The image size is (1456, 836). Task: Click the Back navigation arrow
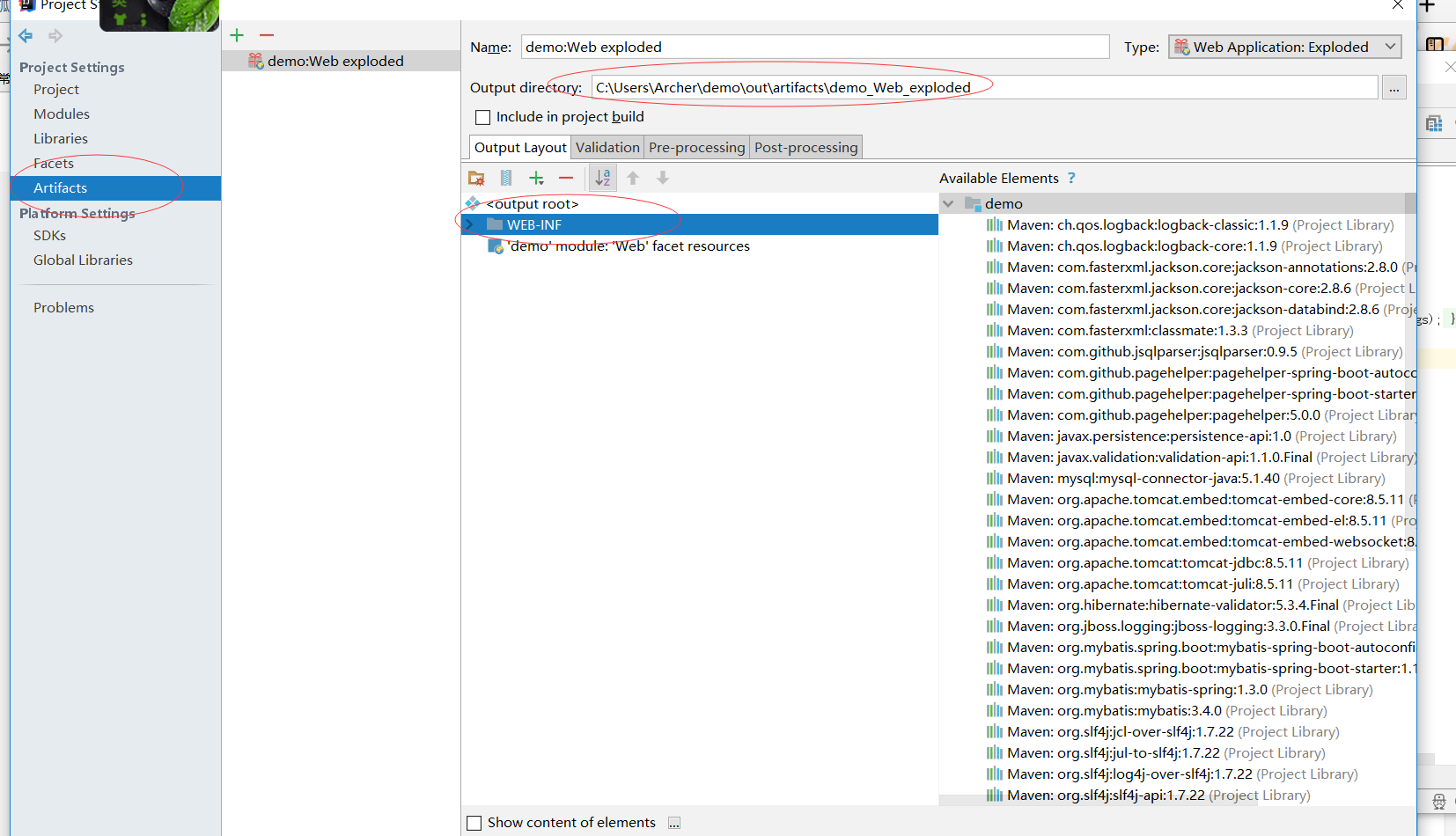point(25,35)
